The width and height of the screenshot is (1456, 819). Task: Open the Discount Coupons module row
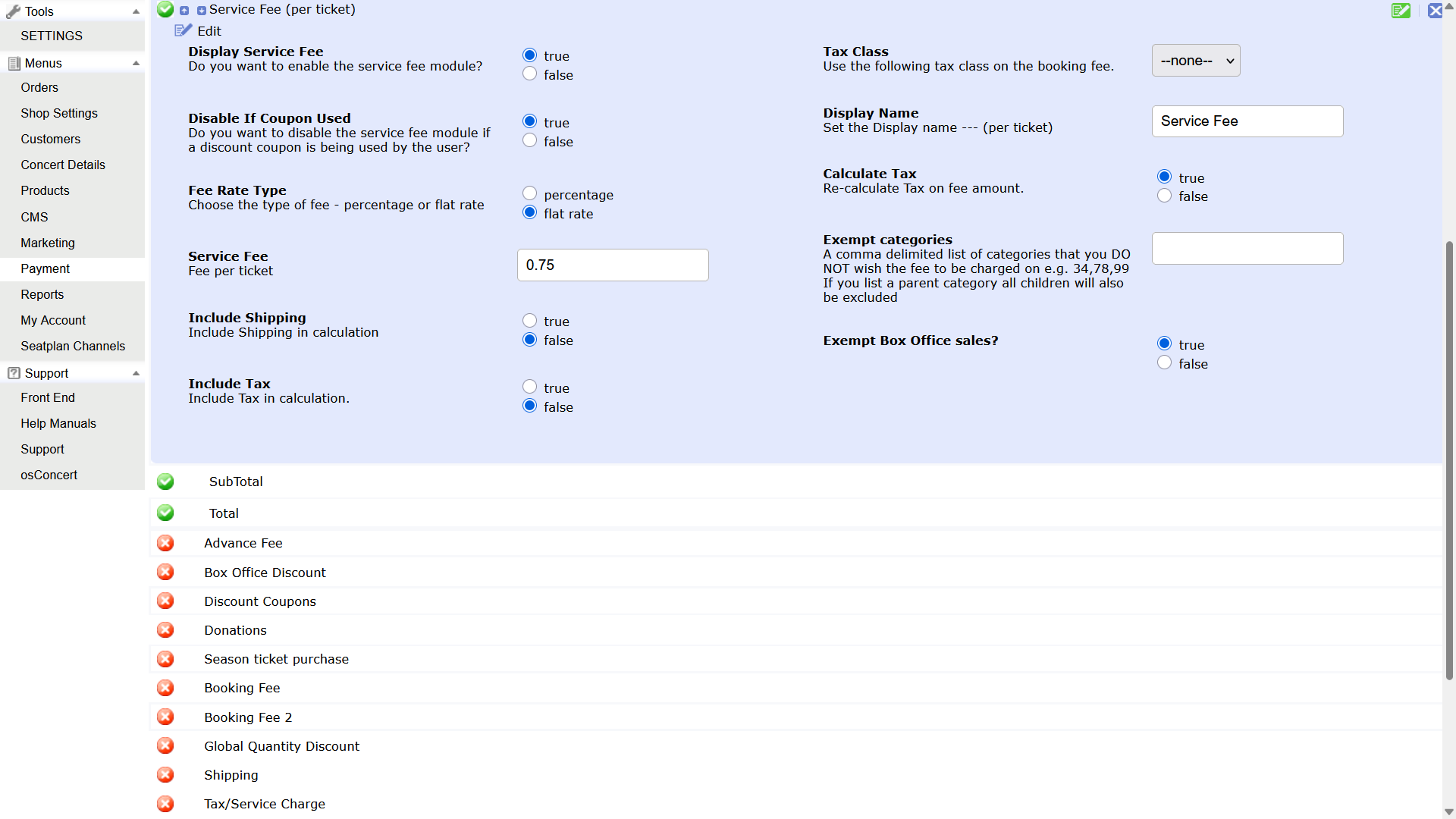click(x=796, y=601)
